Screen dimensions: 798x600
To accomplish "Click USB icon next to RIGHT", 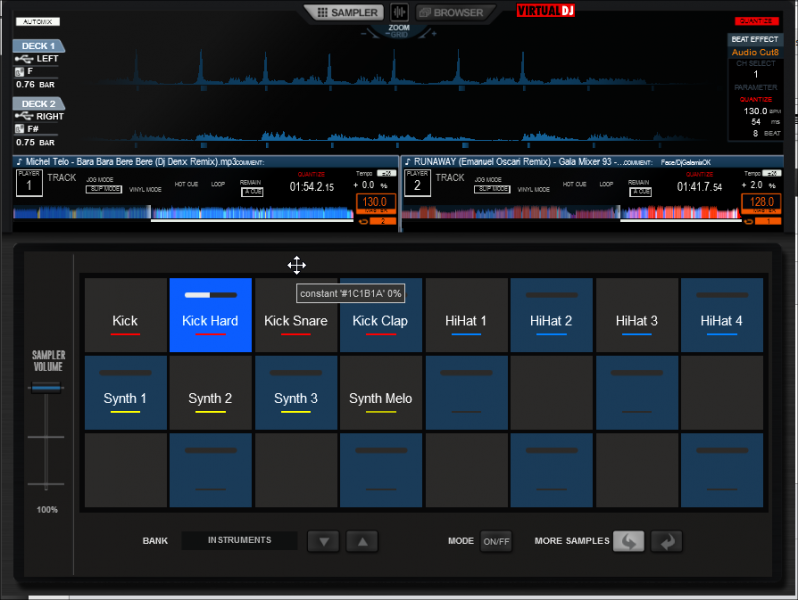I will click(x=24, y=117).
